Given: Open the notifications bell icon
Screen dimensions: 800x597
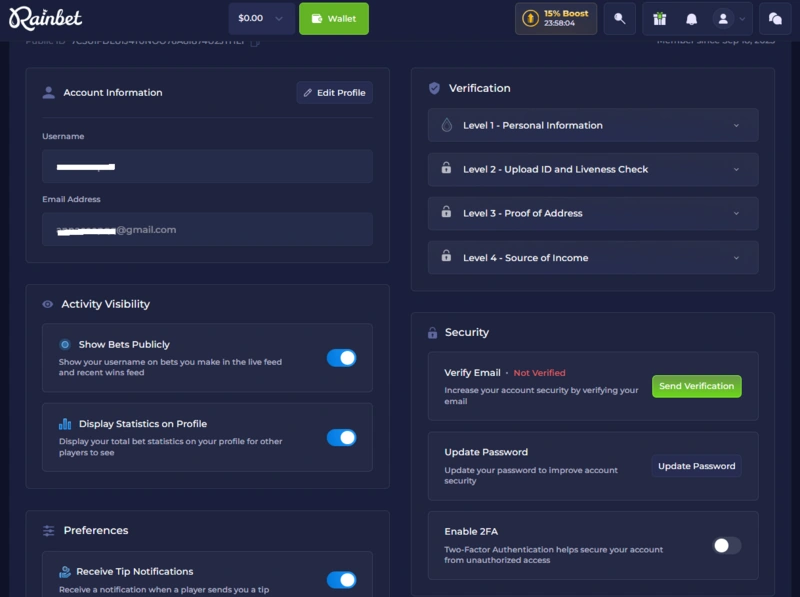Looking at the screenshot, I should [x=691, y=18].
